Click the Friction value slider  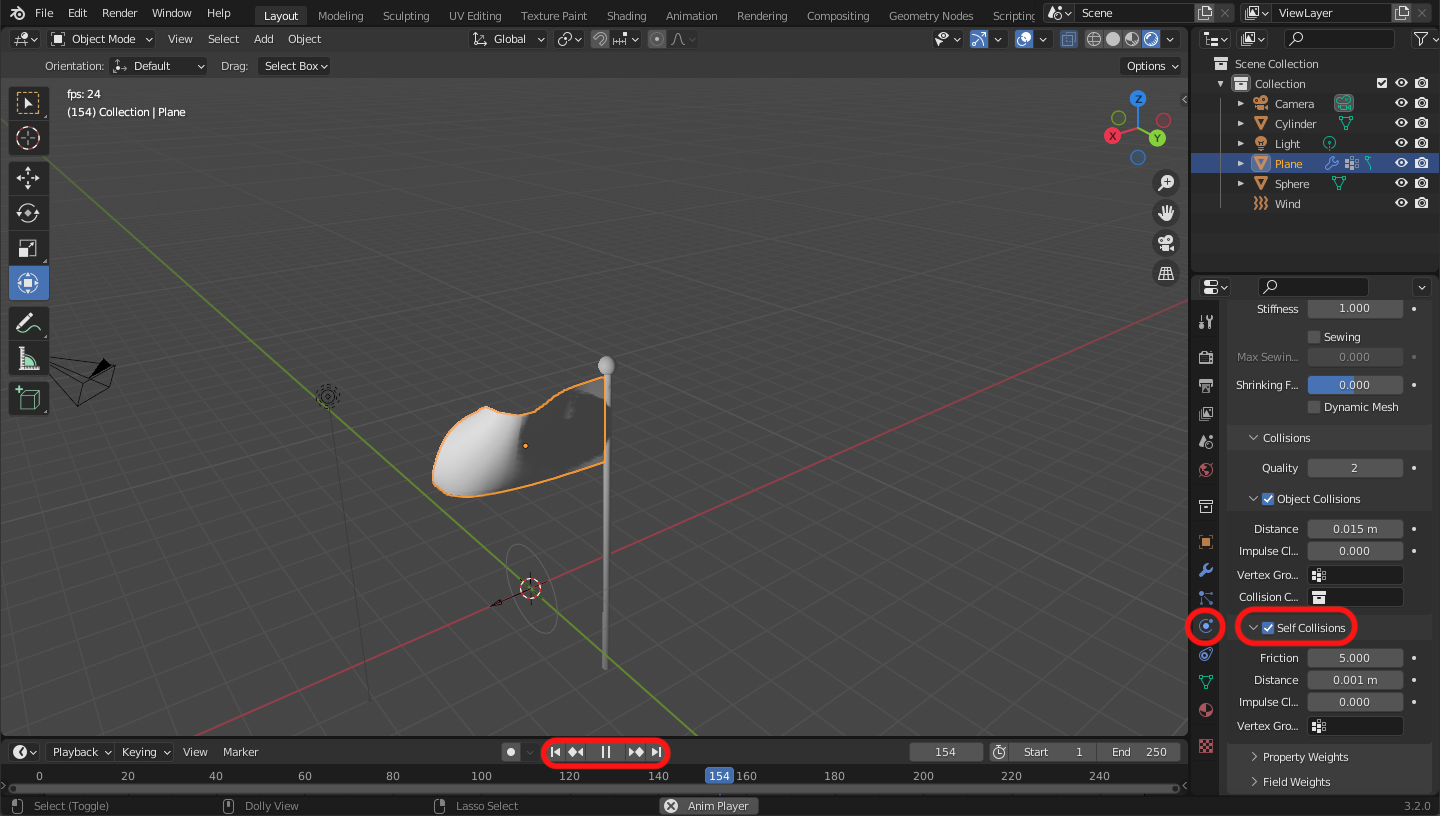point(1355,658)
